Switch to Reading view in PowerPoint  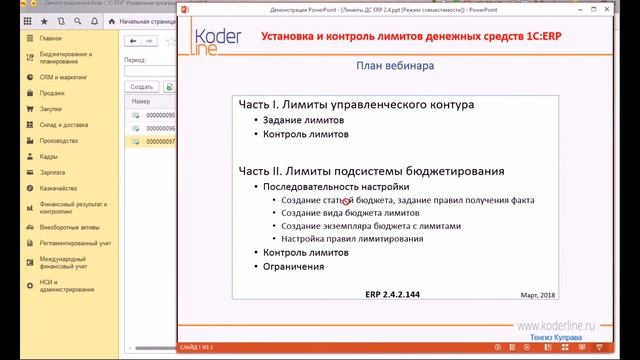point(582,347)
